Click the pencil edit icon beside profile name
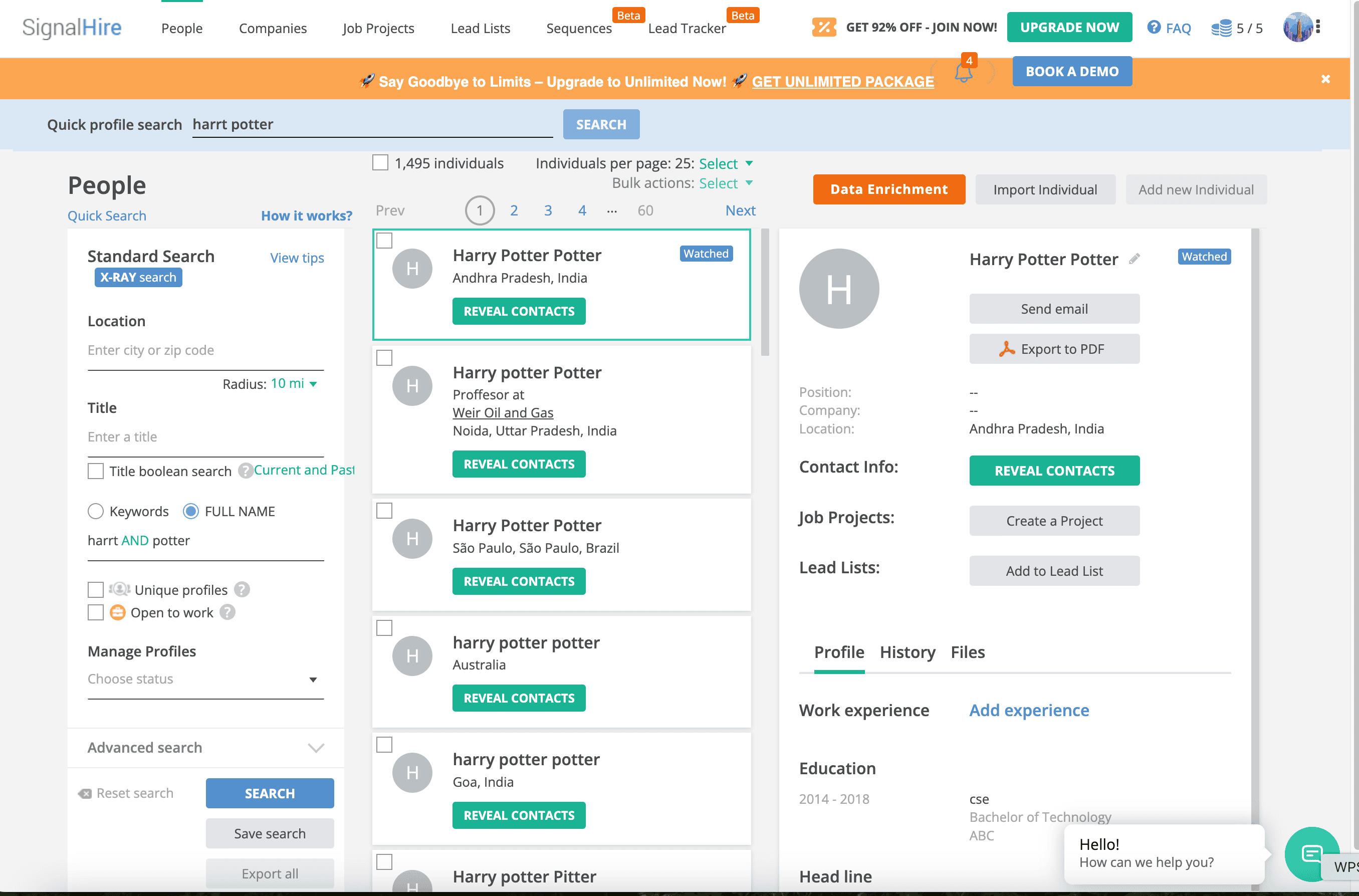 pos(1135,259)
